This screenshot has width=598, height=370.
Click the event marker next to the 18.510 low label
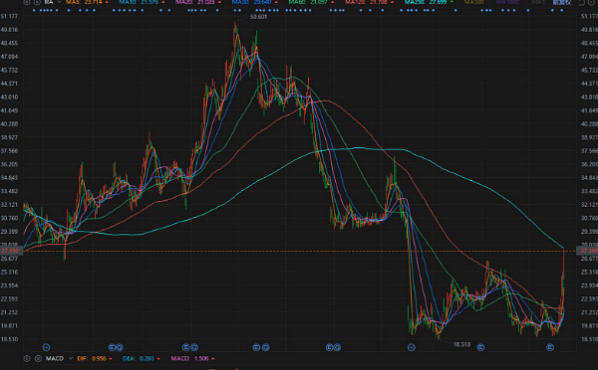pyautogui.click(x=481, y=347)
